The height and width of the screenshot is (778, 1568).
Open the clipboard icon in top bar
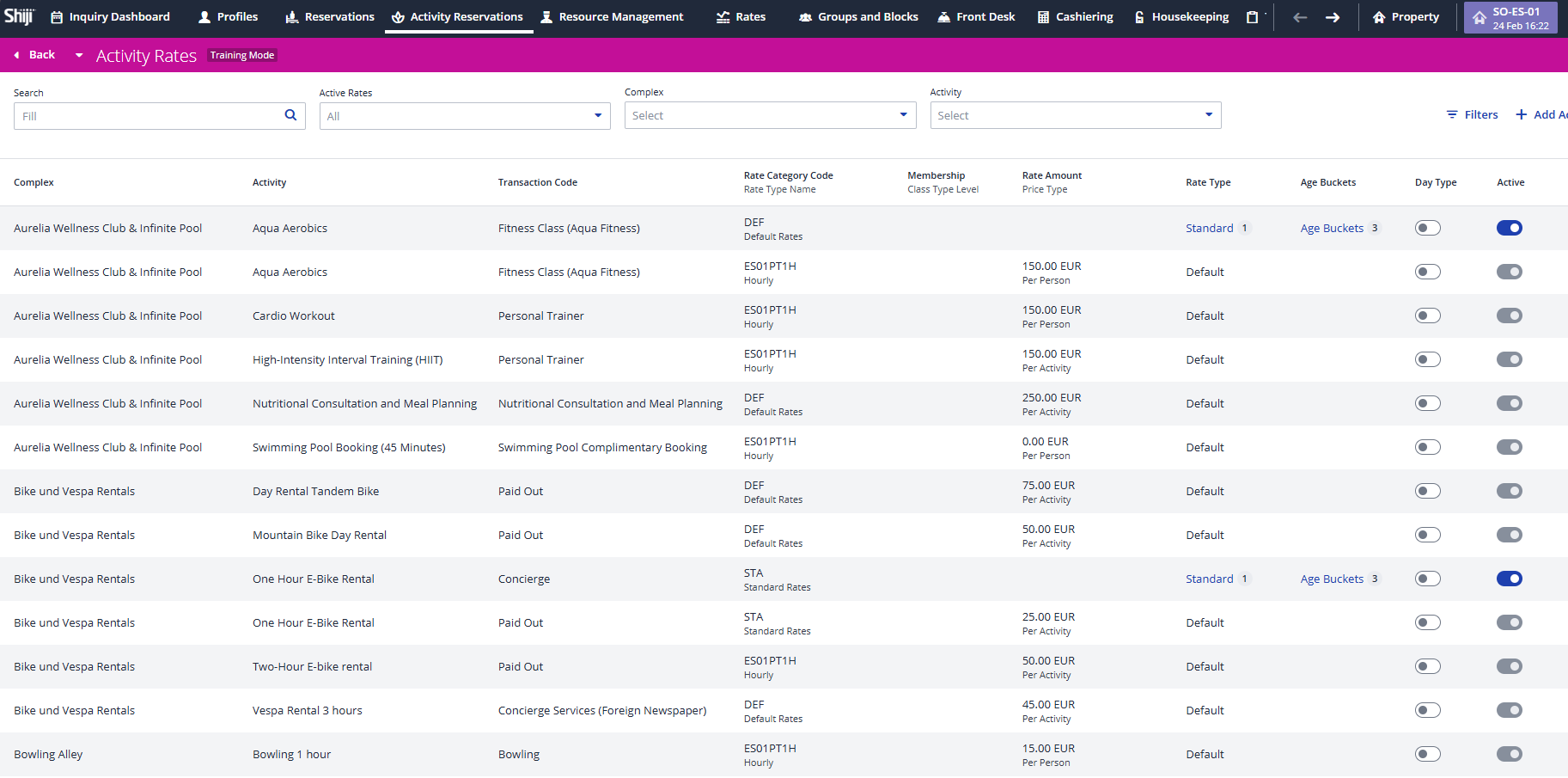(1252, 17)
